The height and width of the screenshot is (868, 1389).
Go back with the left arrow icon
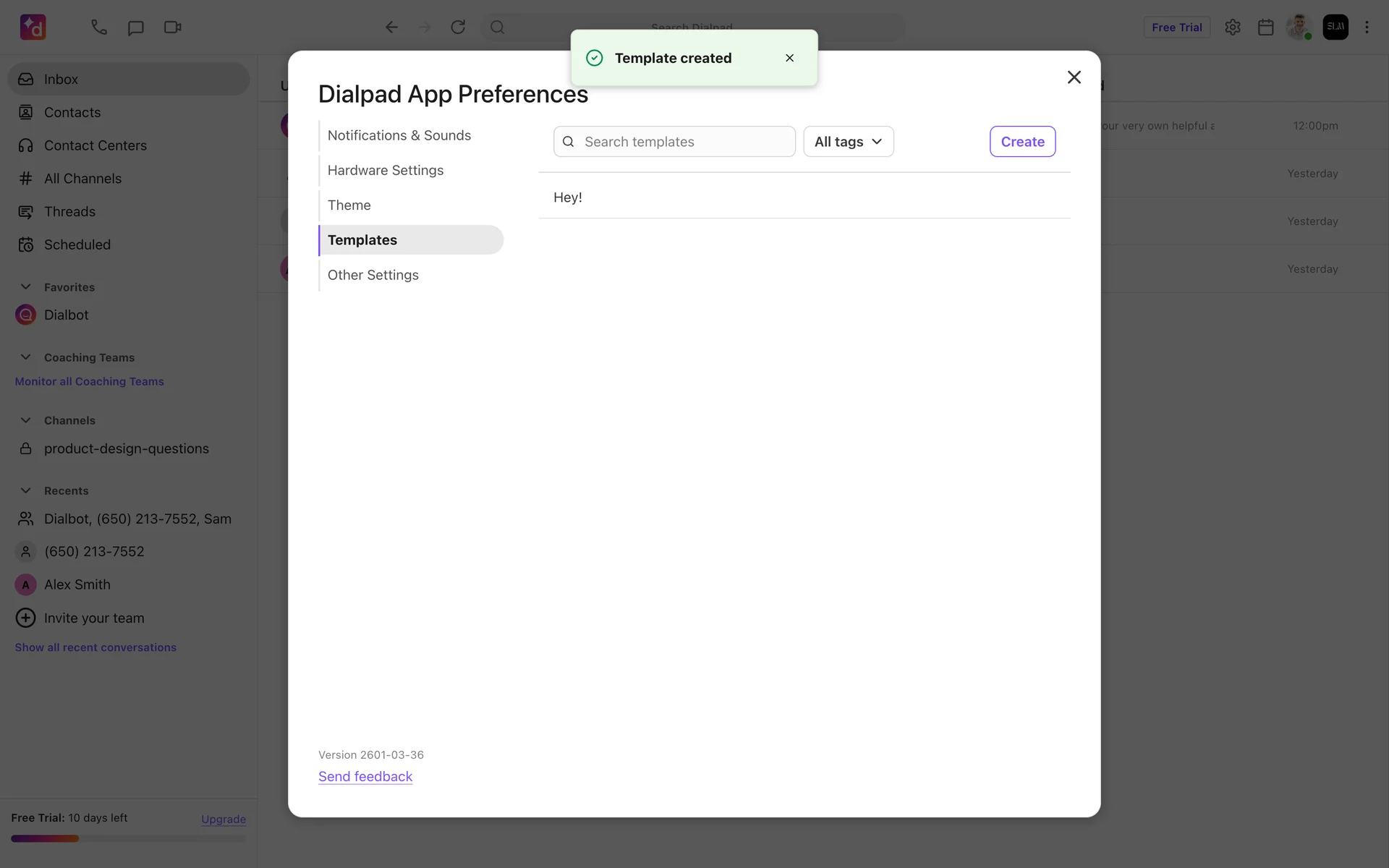point(391,27)
